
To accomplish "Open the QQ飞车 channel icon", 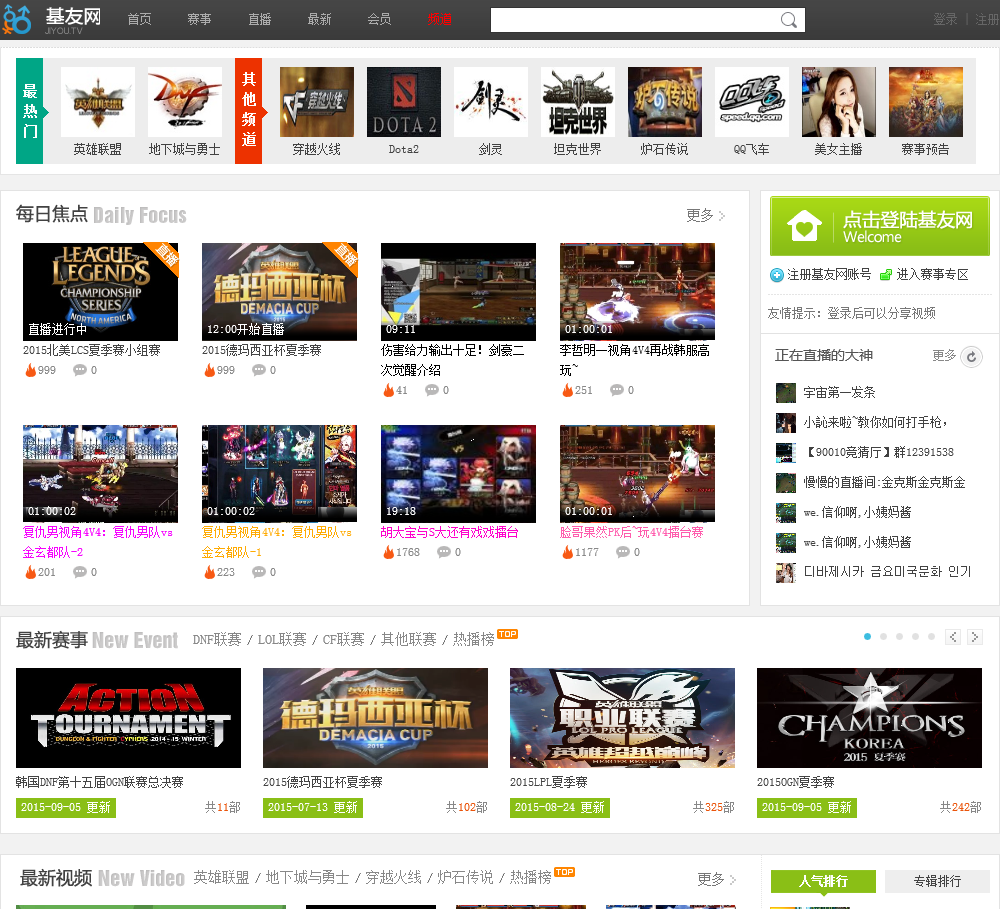I will (752, 102).
